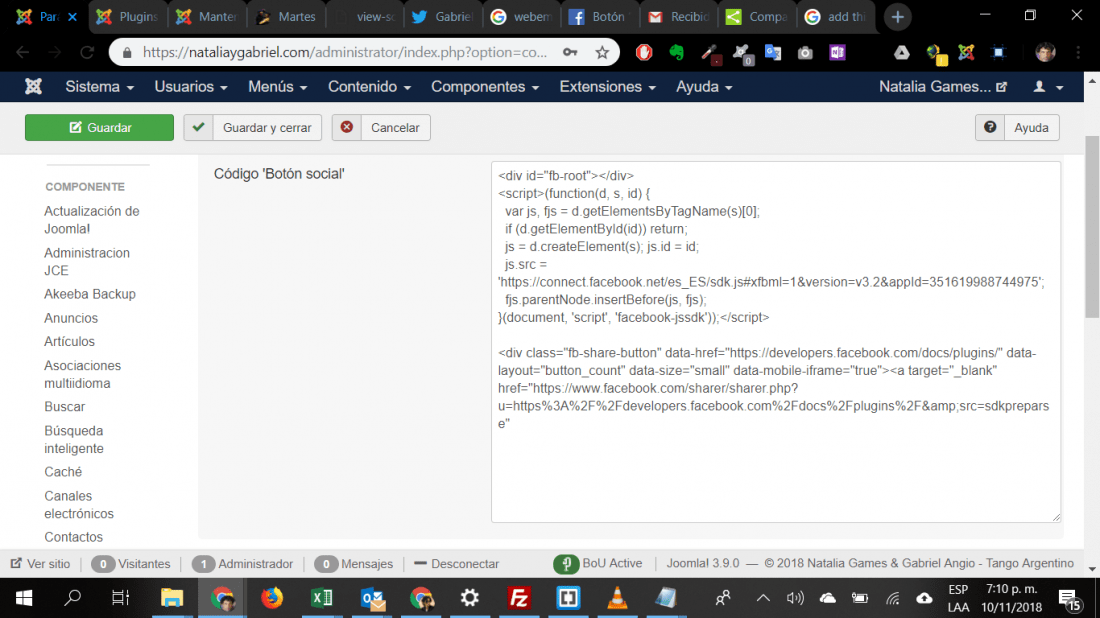The image size is (1100, 618).
Task: Open a new browser tab
Action: [x=897, y=17]
